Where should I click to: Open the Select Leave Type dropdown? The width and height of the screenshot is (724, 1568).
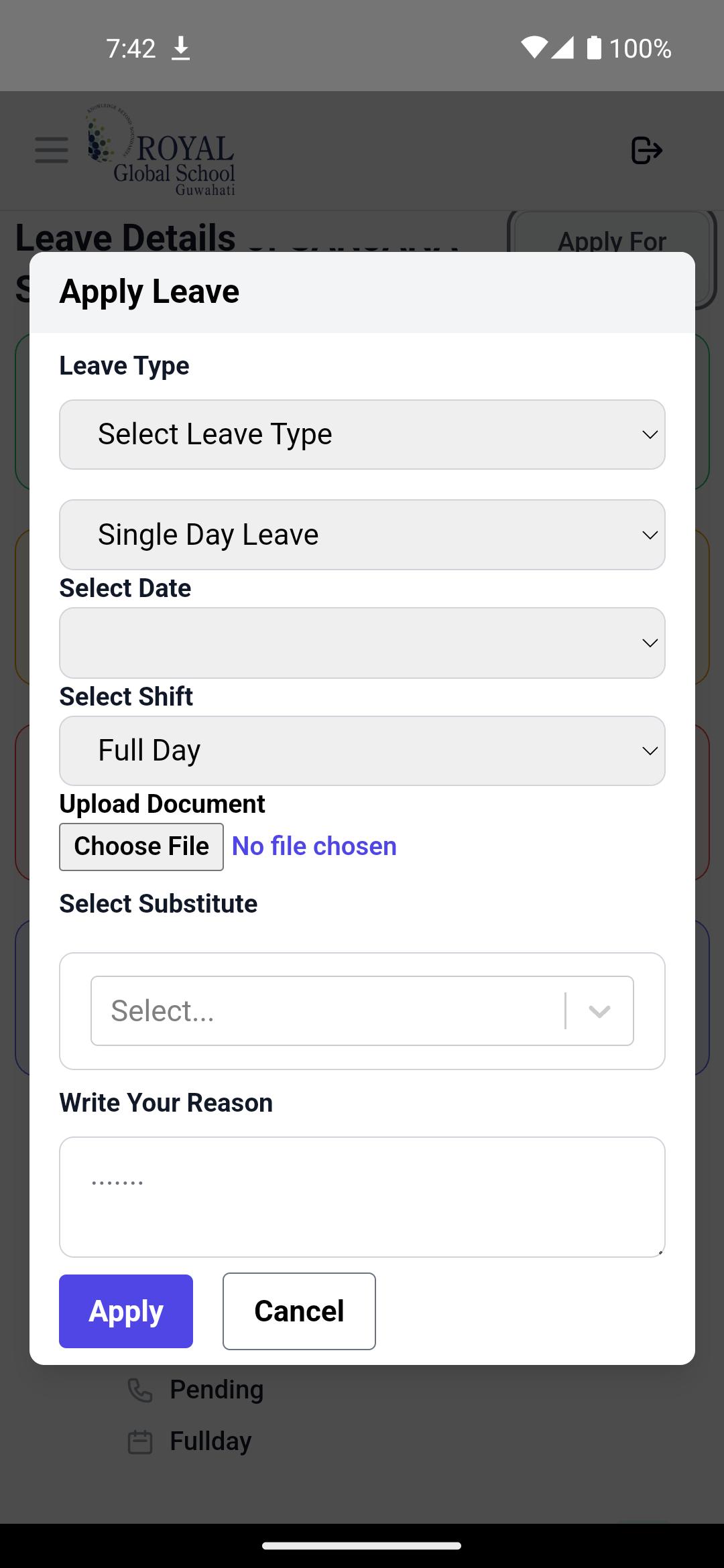tap(362, 435)
